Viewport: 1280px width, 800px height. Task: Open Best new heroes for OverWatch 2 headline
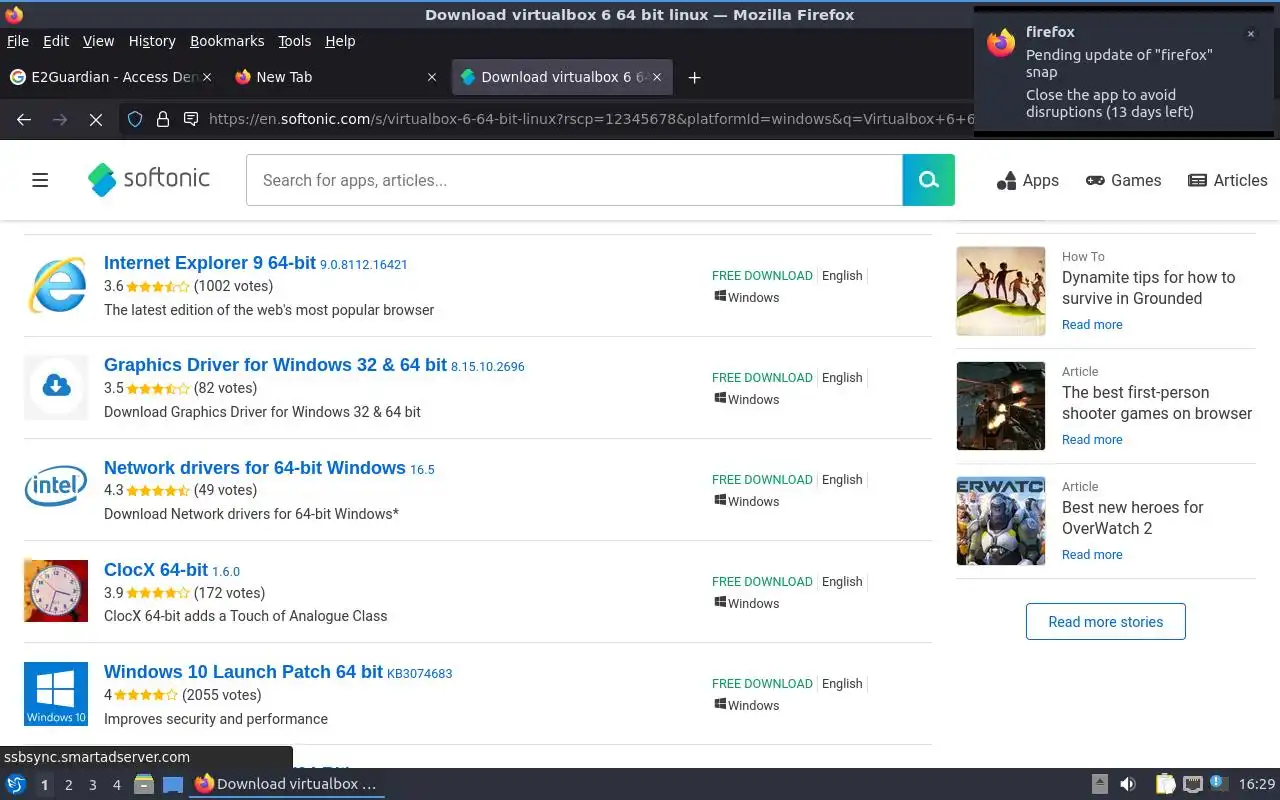tap(1133, 518)
